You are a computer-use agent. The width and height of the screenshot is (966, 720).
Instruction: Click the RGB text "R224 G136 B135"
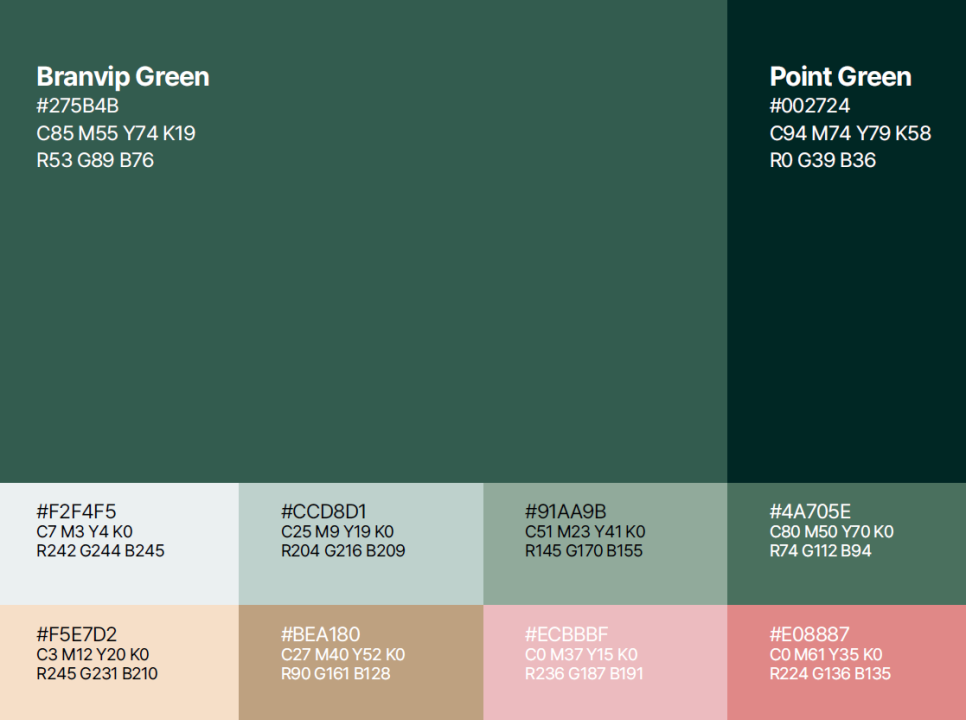pyautogui.click(x=830, y=674)
